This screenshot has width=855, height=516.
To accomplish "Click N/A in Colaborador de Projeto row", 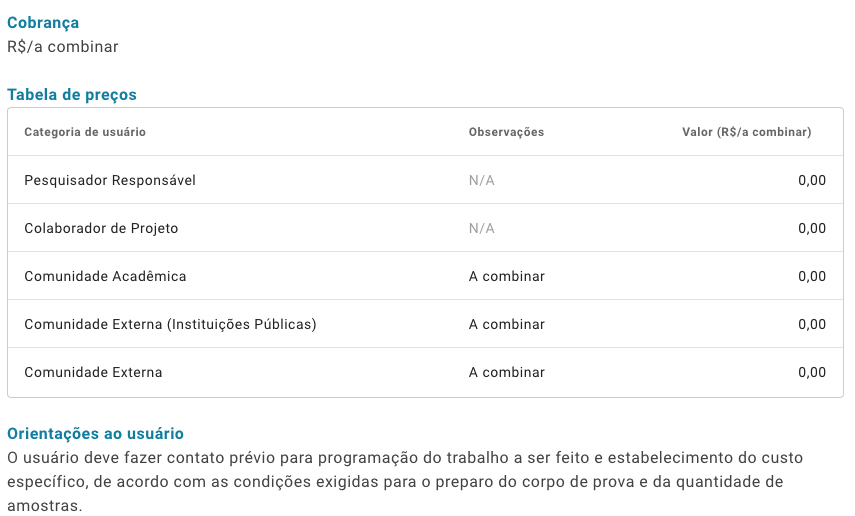I will click(x=481, y=229).
